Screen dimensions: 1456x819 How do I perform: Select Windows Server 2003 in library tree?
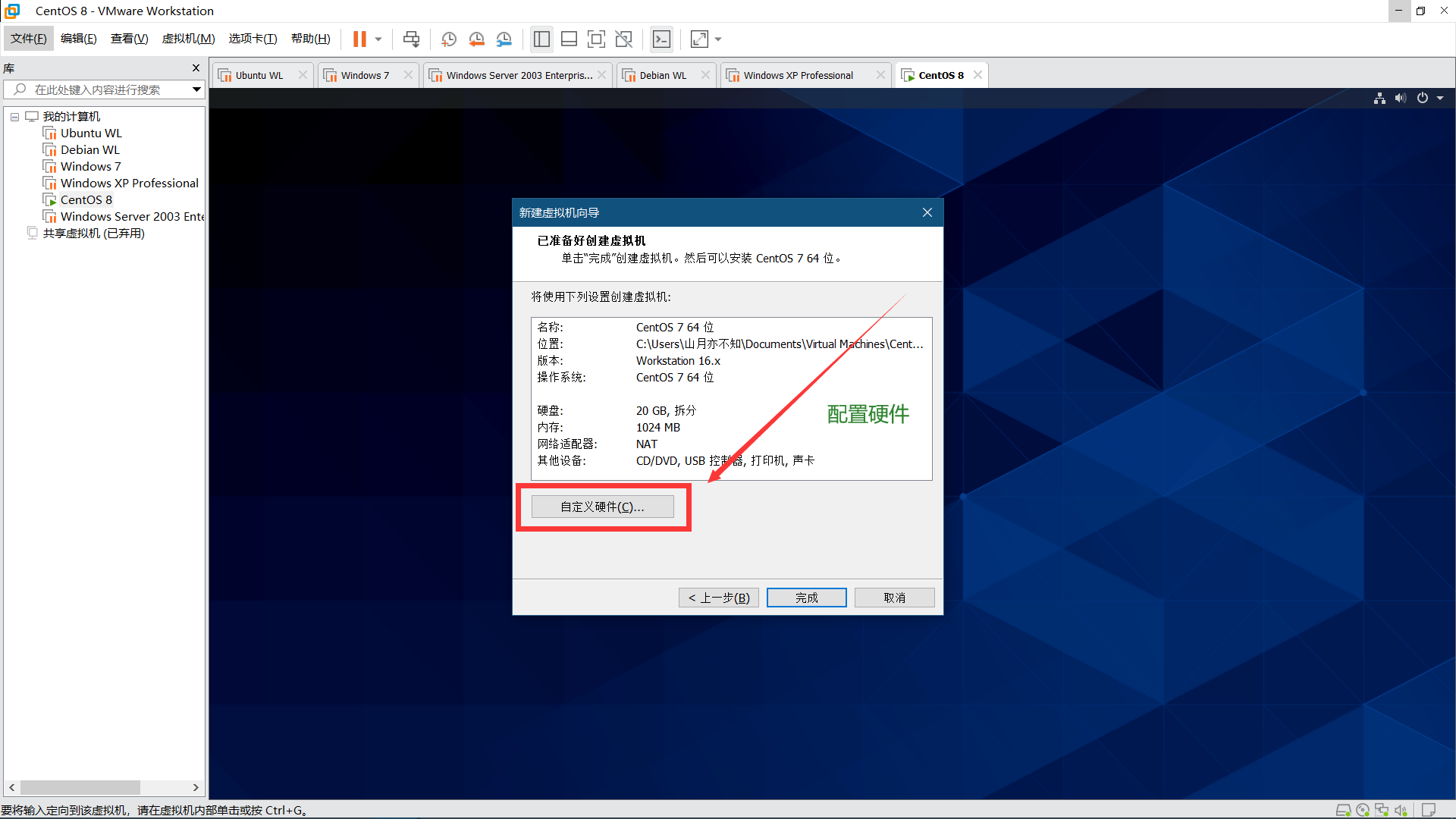pyautogui.click(x=132, y=216)
